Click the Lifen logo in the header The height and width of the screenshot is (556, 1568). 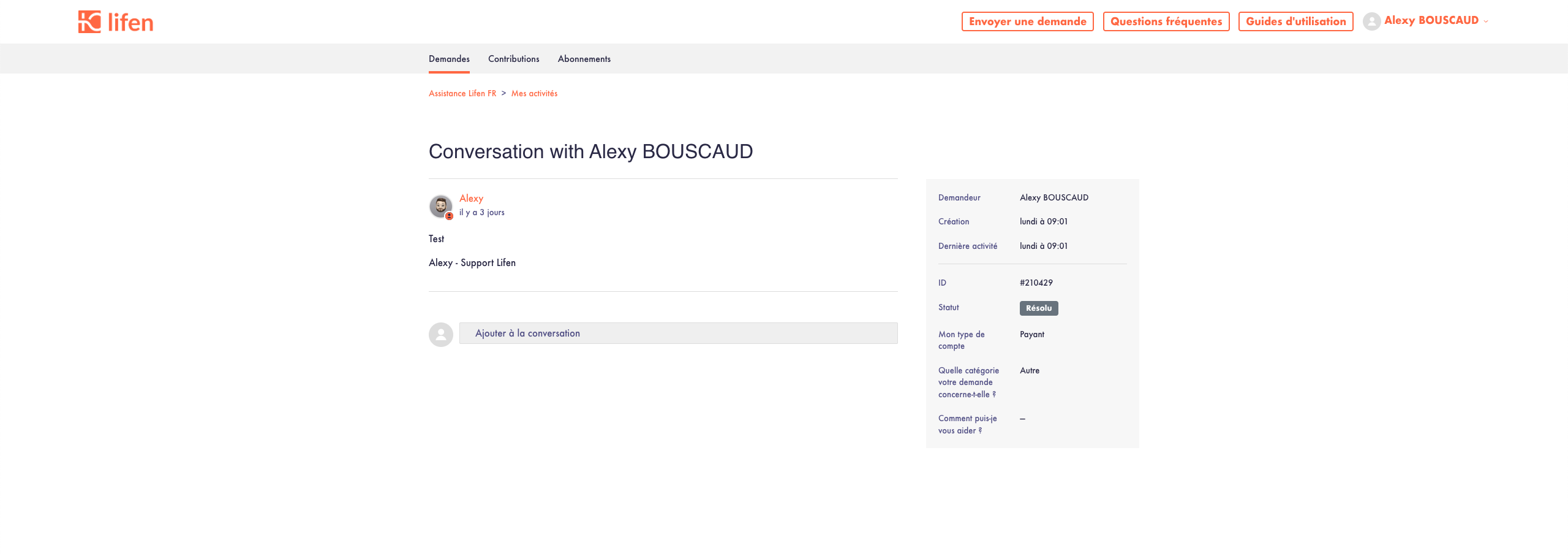click(x=116, y=22)
